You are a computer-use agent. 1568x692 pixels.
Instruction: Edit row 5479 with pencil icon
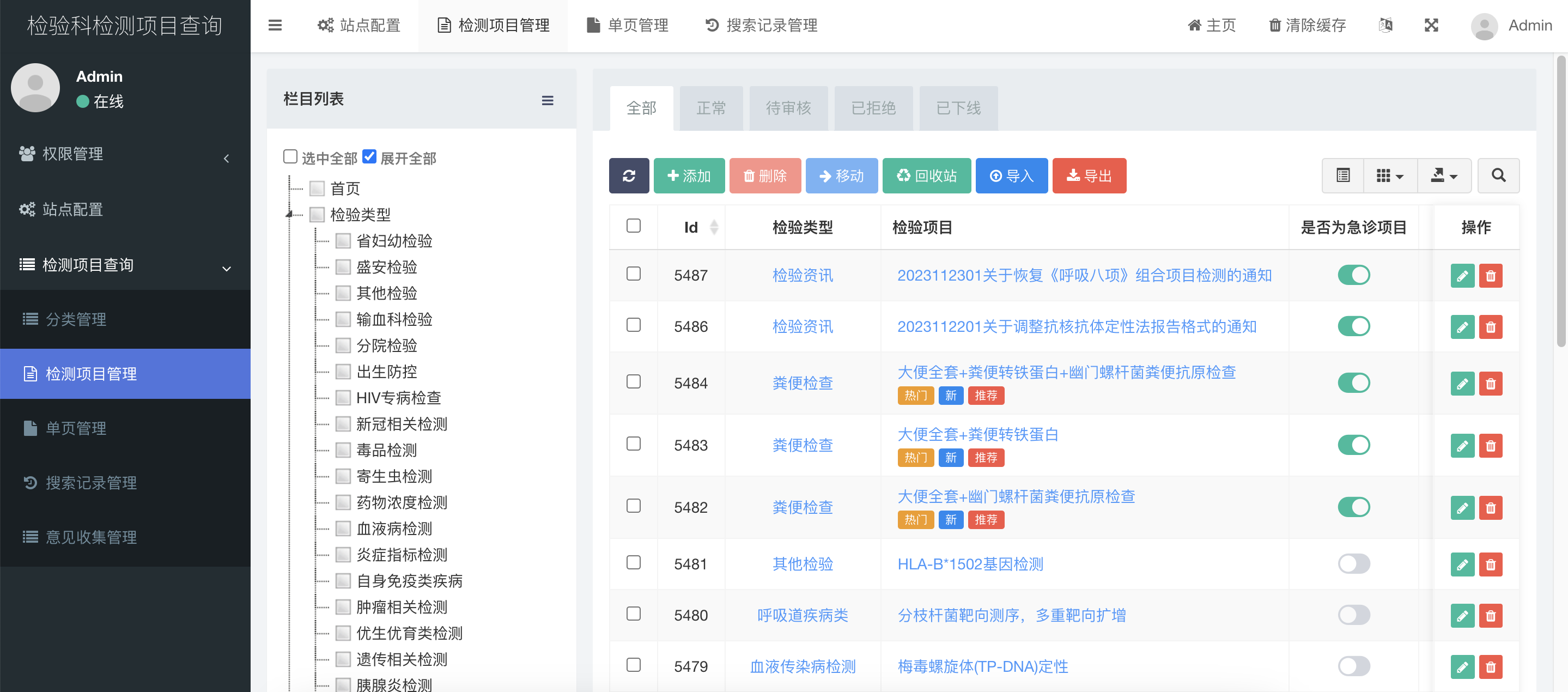1462,666
